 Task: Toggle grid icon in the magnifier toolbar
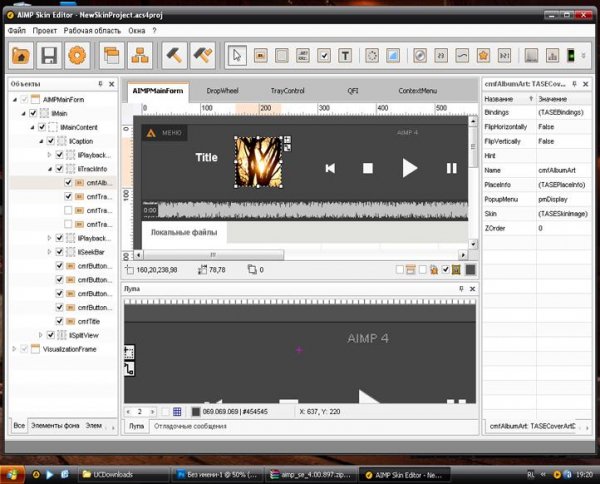click(x=177, y=412)
